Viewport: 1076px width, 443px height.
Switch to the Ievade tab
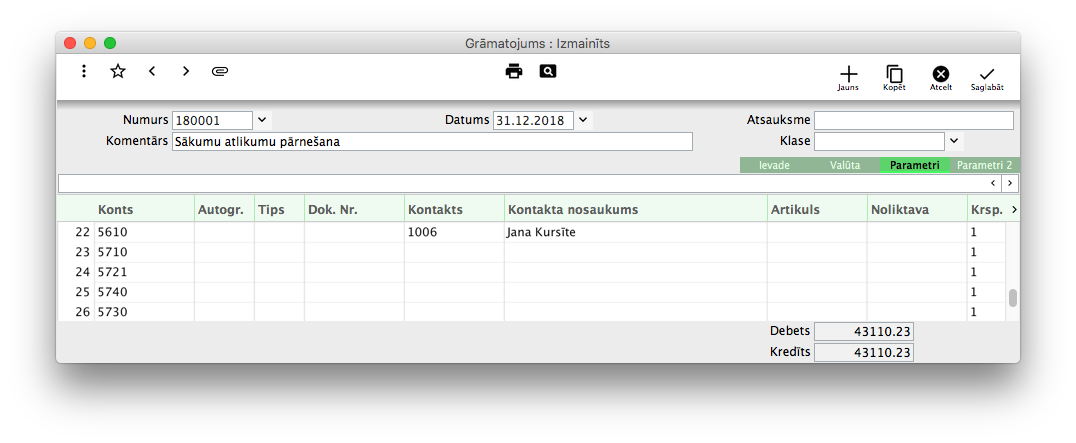[774, 165]
